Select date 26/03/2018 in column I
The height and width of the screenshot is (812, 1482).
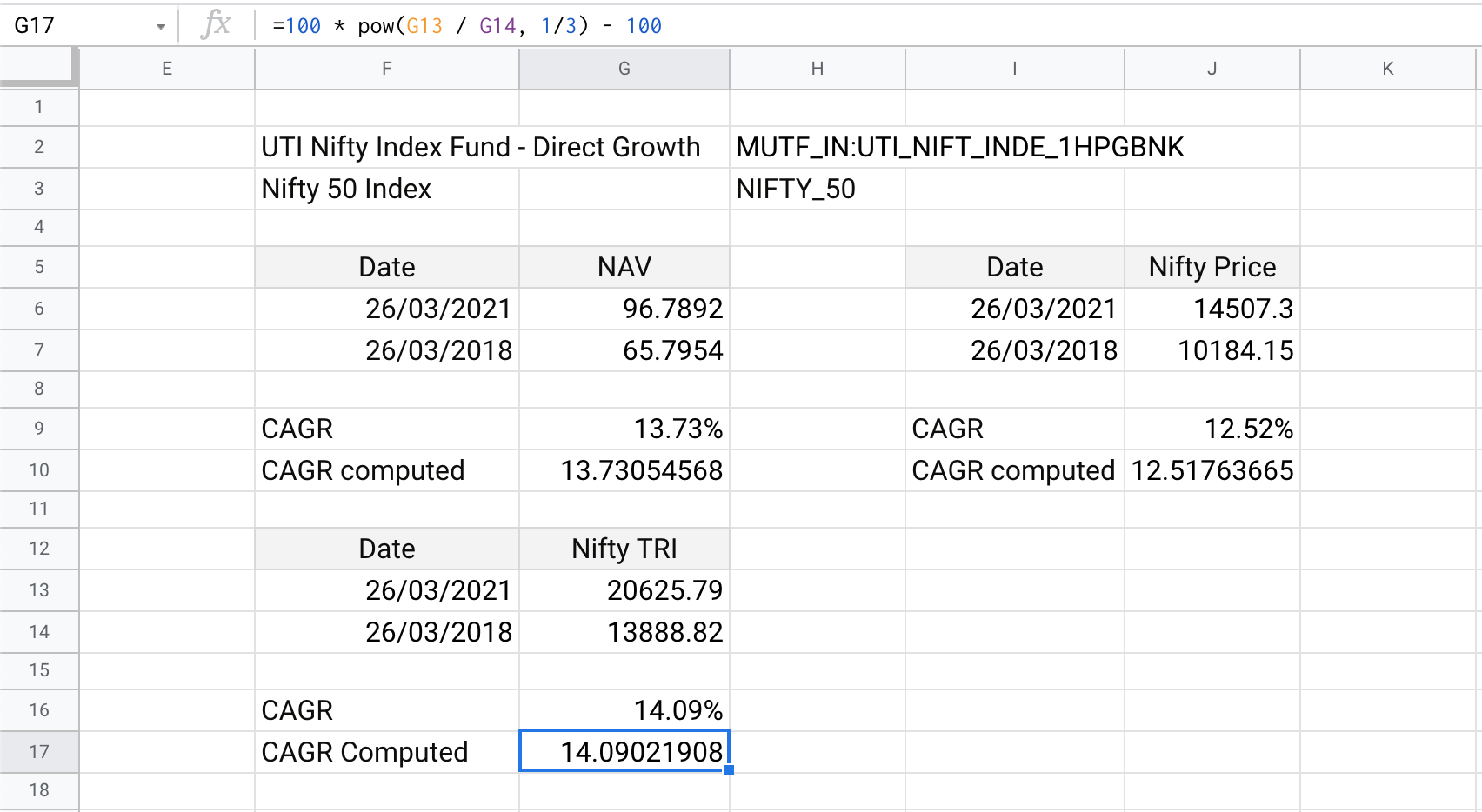pos(1015,350)
